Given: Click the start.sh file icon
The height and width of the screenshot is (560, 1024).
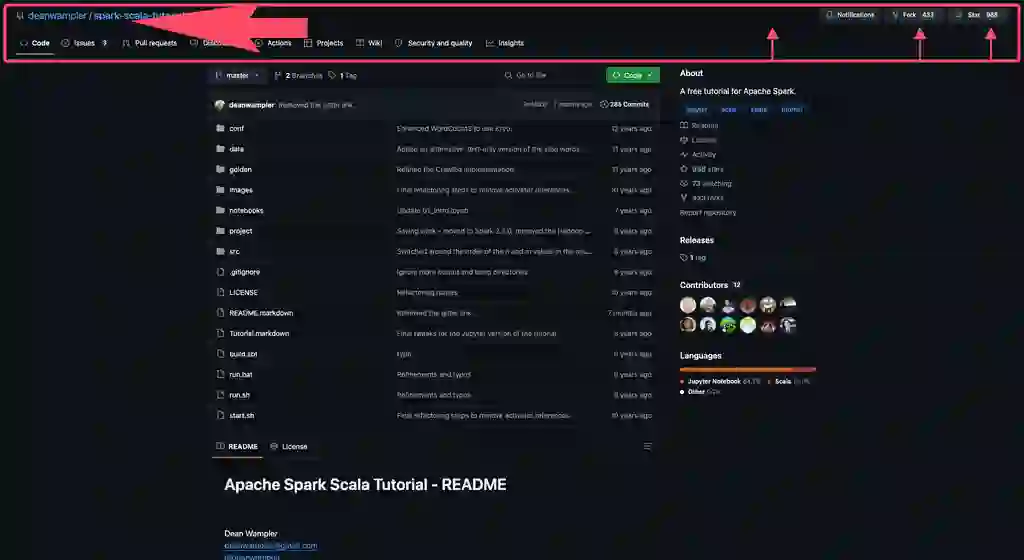Looking at the screenshot, I should pyautogui.click(x=220, y=415).
